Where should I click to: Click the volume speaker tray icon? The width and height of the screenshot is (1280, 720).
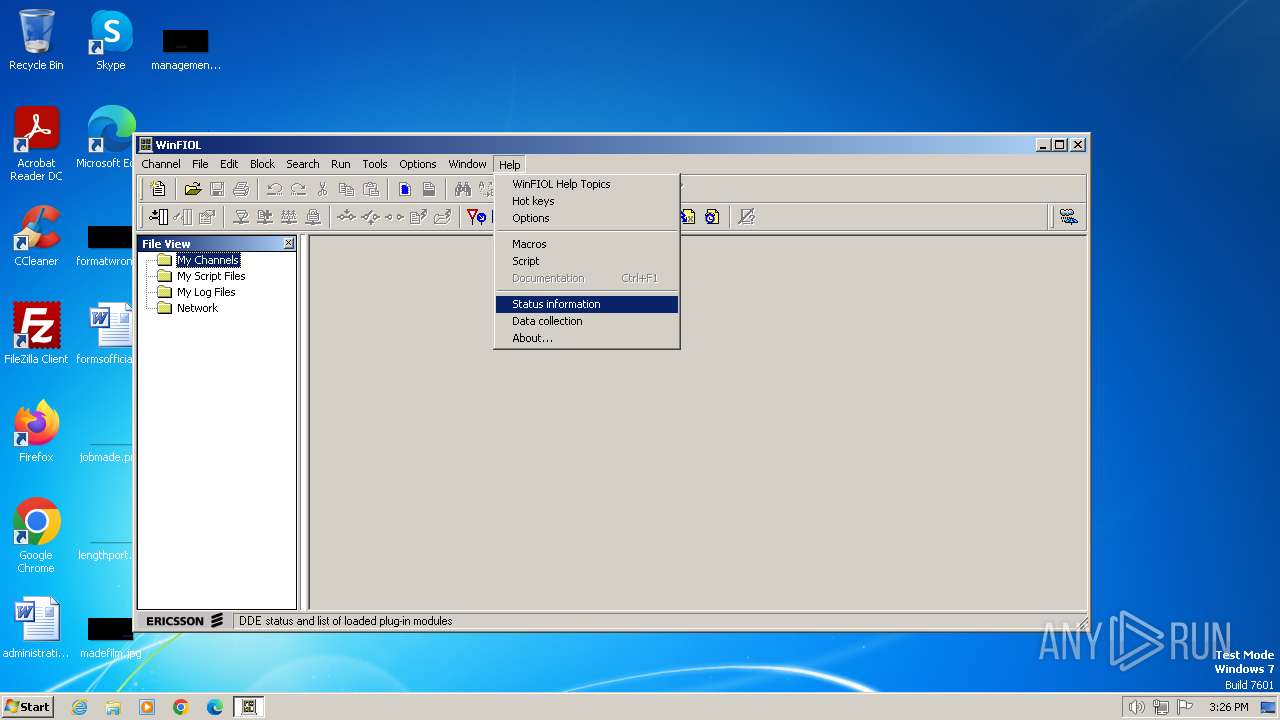(x=1136, y=707)
